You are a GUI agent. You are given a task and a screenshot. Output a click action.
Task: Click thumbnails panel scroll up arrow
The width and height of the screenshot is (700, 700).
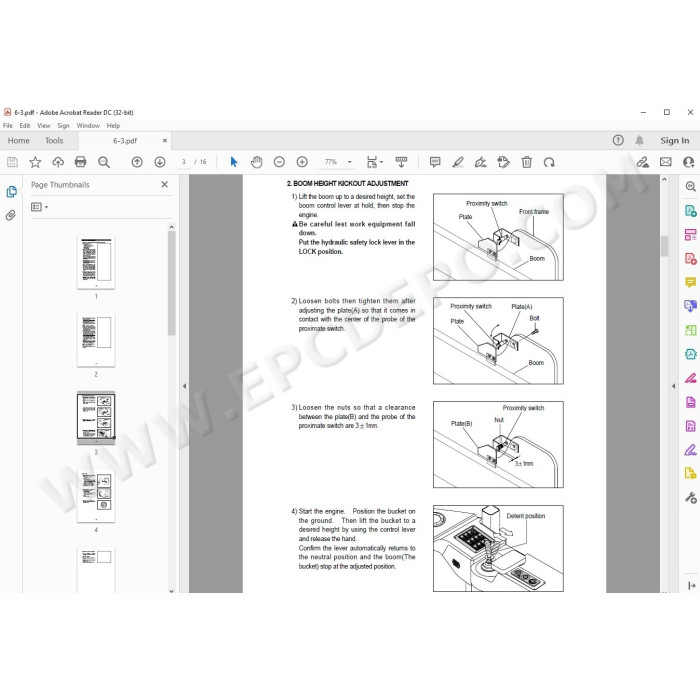click(171, 227)
